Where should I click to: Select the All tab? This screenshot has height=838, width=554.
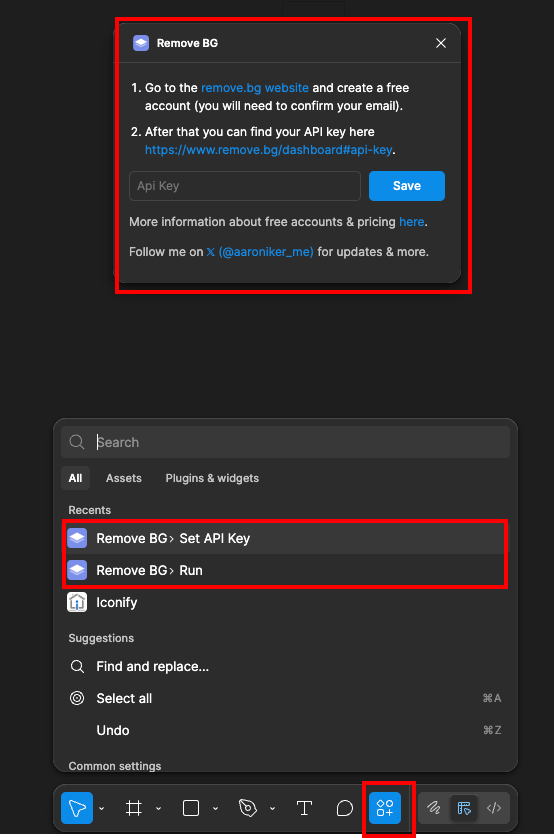[x=75, y=478]
